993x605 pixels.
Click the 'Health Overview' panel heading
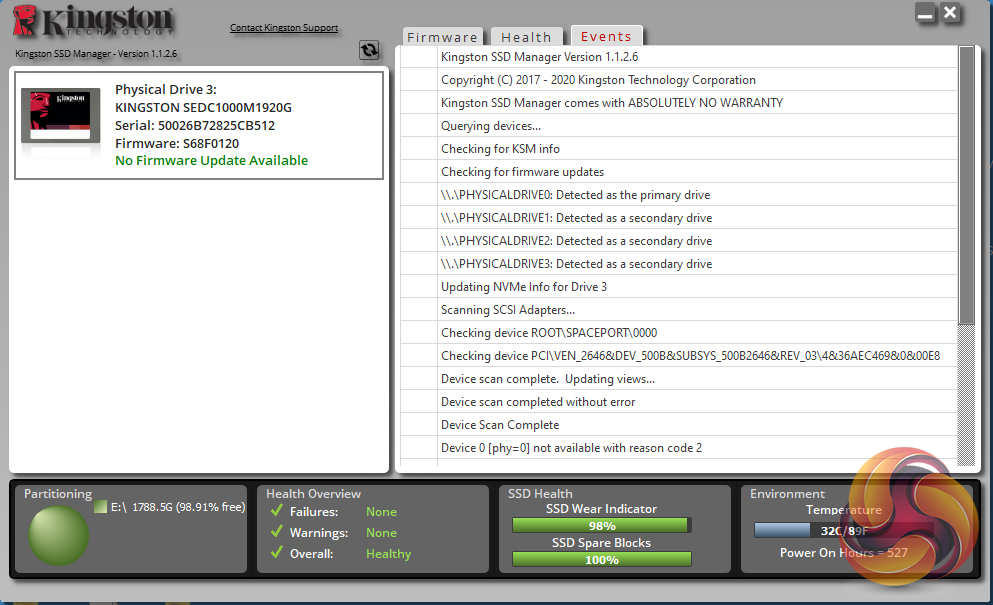coord(313,494)
